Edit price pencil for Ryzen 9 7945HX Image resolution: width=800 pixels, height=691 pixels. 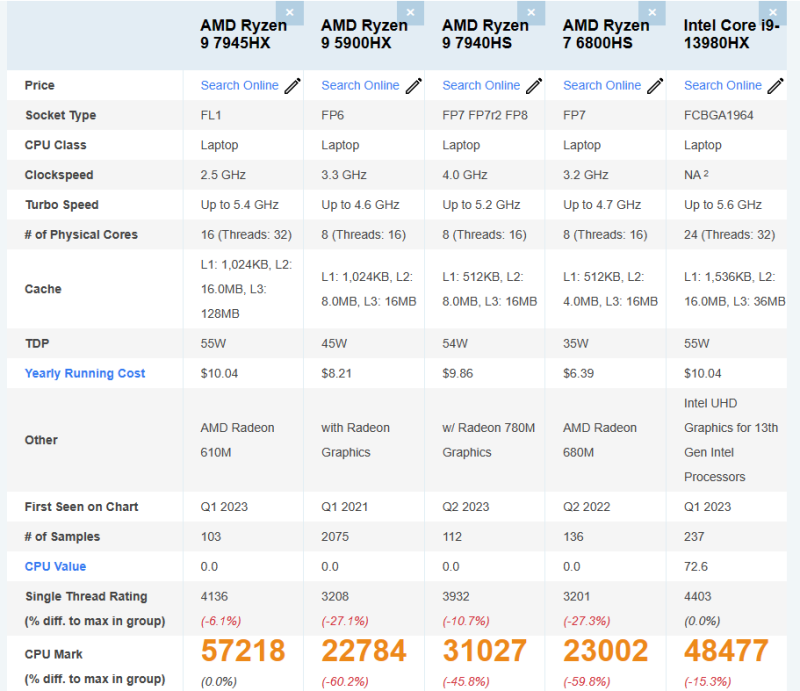292,86
